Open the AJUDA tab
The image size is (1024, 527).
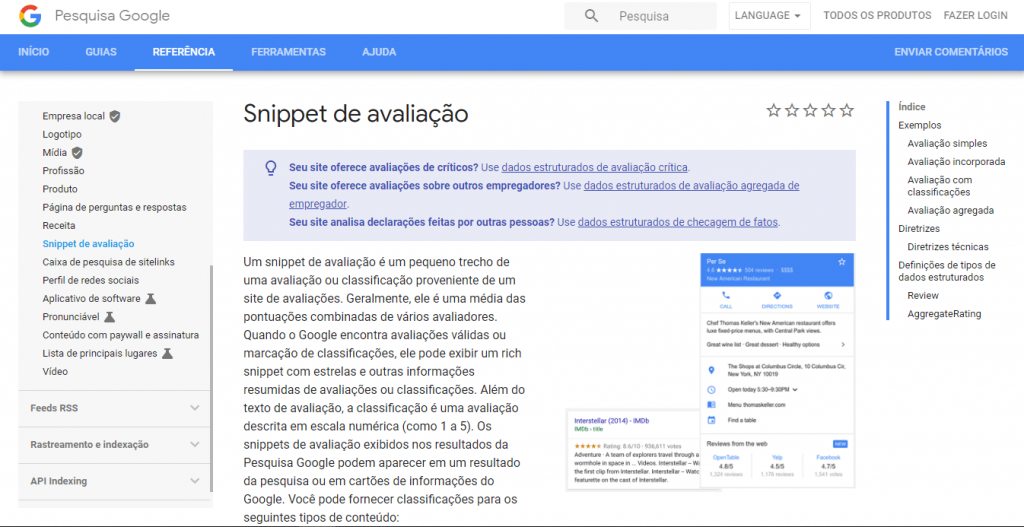pos(379,52)
